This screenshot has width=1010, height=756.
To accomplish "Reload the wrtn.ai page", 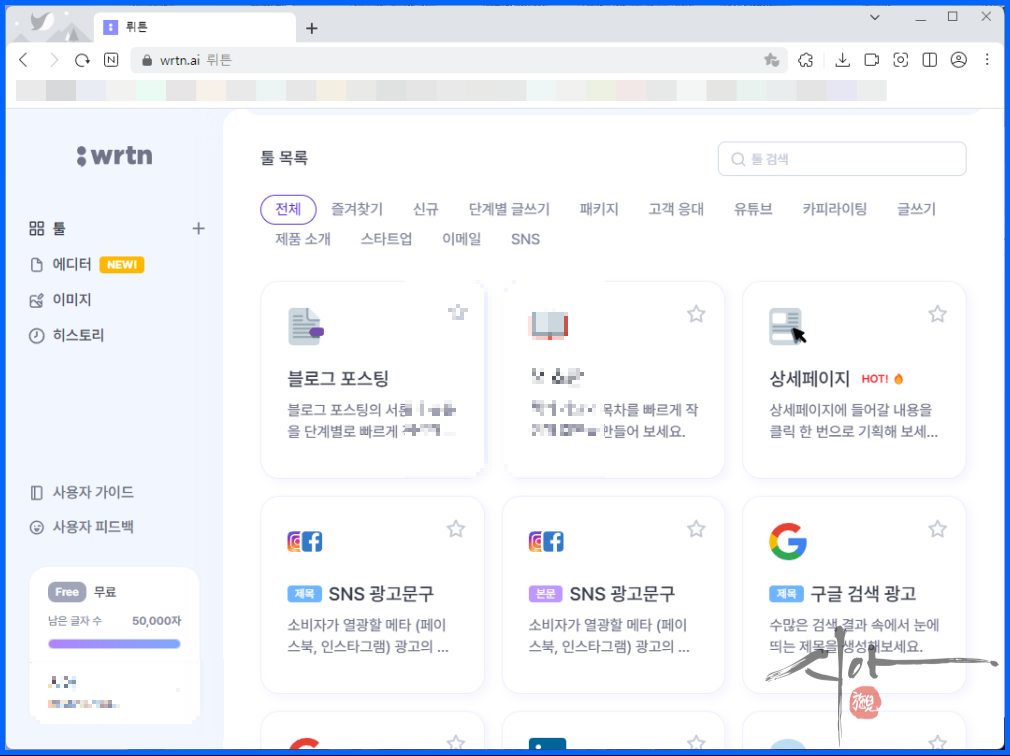I will 82,60.
